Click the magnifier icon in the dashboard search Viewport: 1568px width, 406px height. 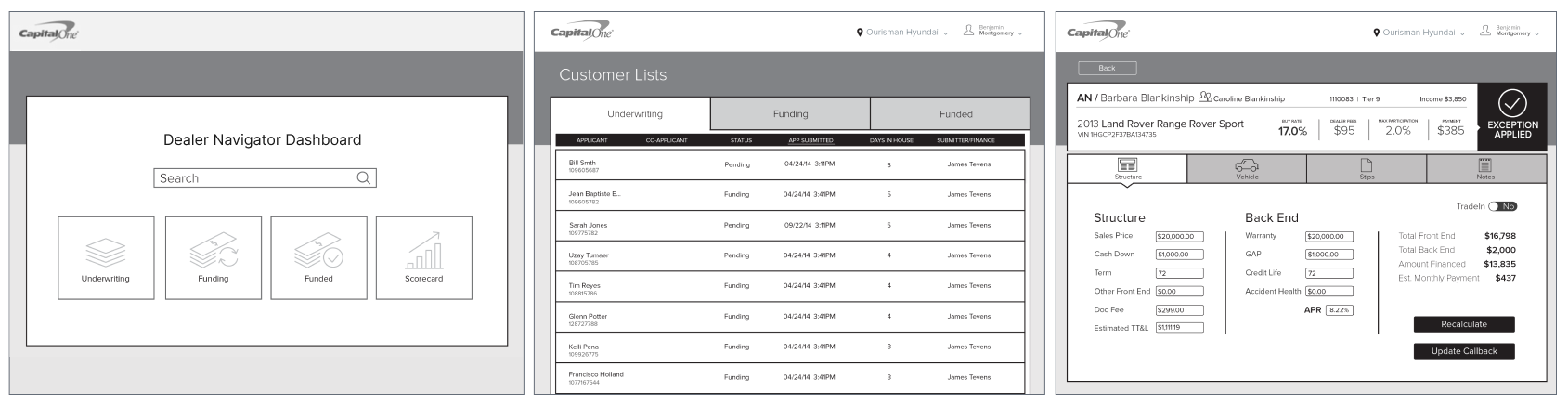coord(364,177)
